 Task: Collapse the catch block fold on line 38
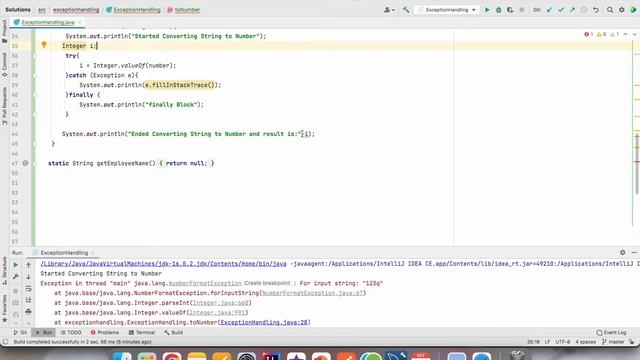[x=35, y=75]
